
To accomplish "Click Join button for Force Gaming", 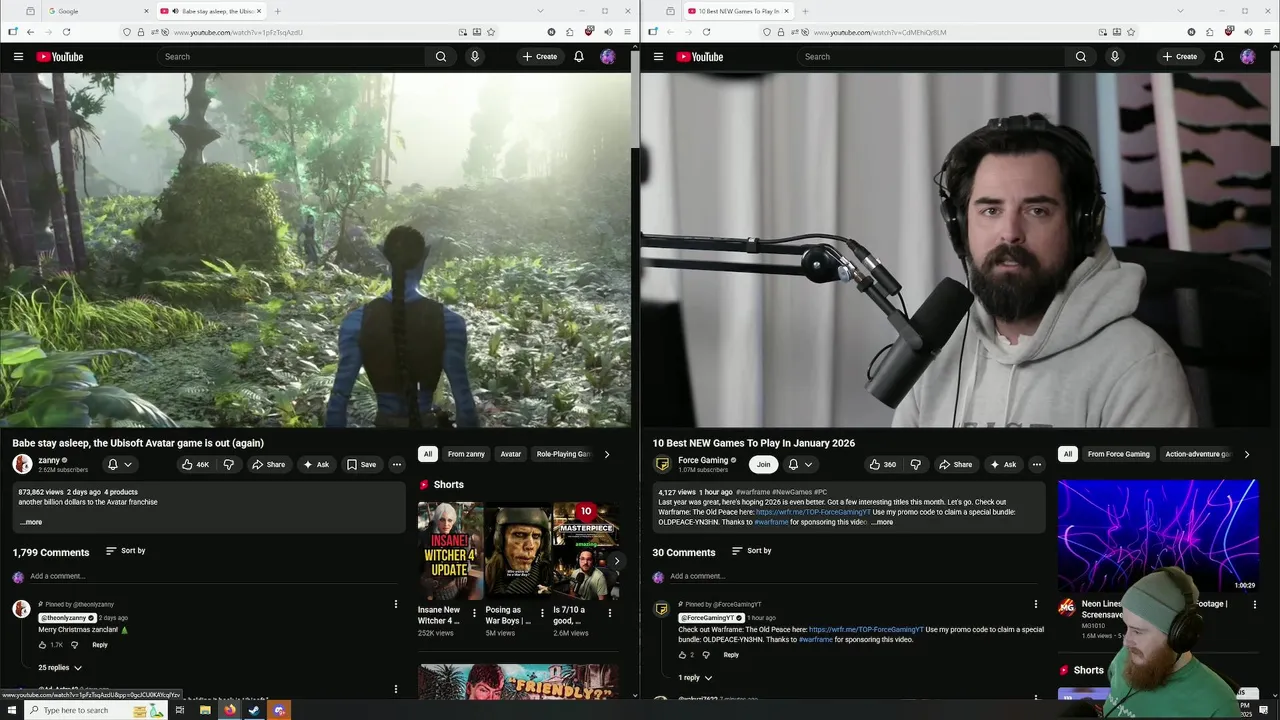I will click(764, 464).
